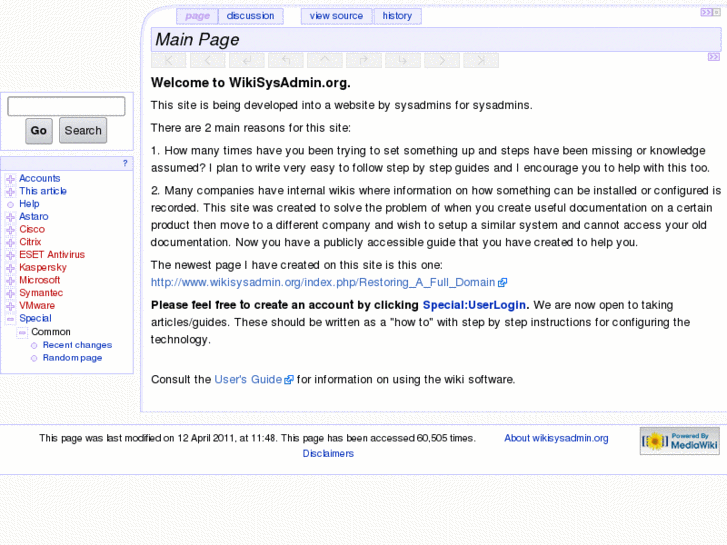Open the Recent changes link
This screenshot has width=727, height=545.
click(x=77, y=345)
